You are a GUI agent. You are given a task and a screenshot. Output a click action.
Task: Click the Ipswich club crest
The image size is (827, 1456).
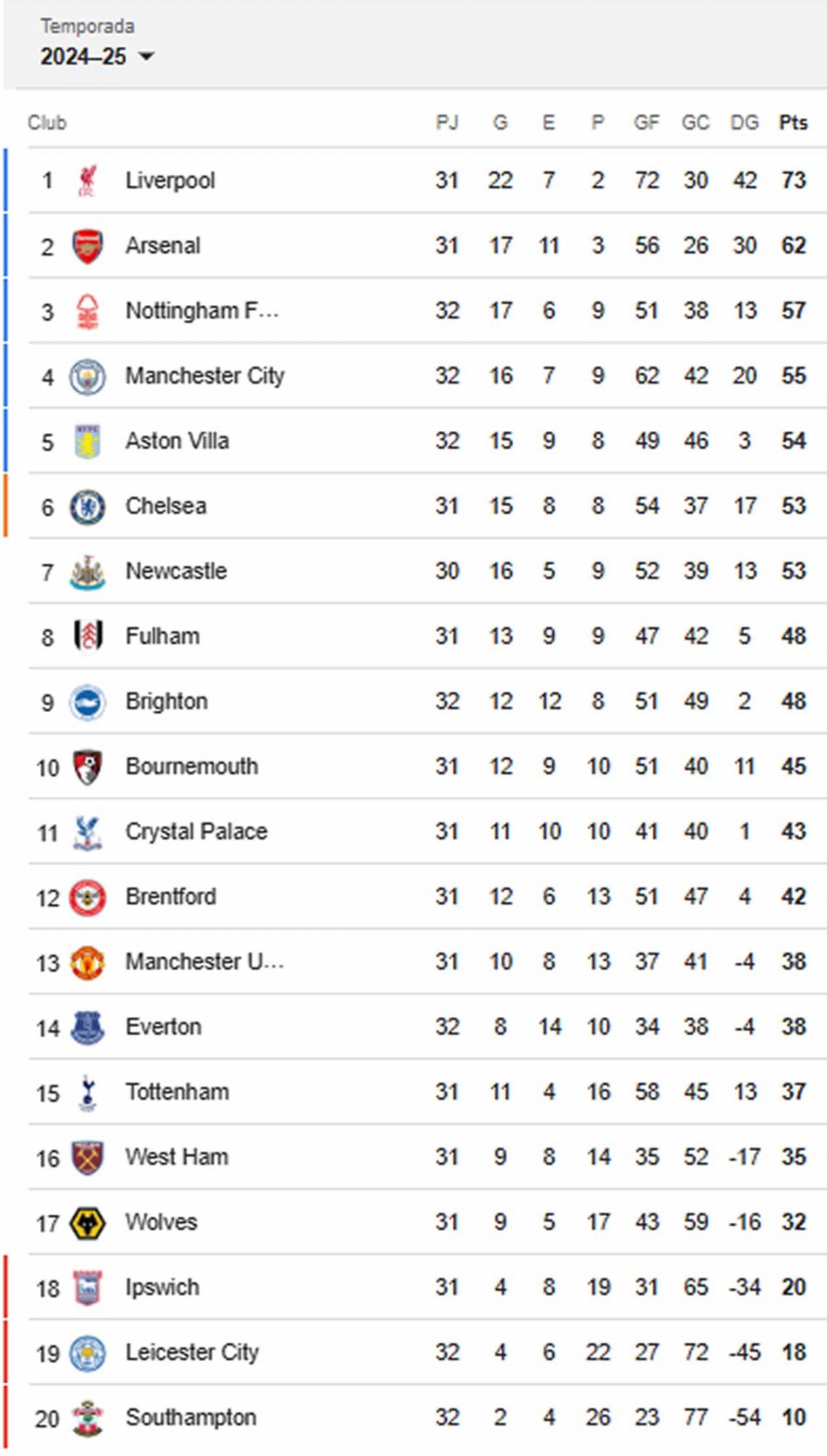[87, 1287]
